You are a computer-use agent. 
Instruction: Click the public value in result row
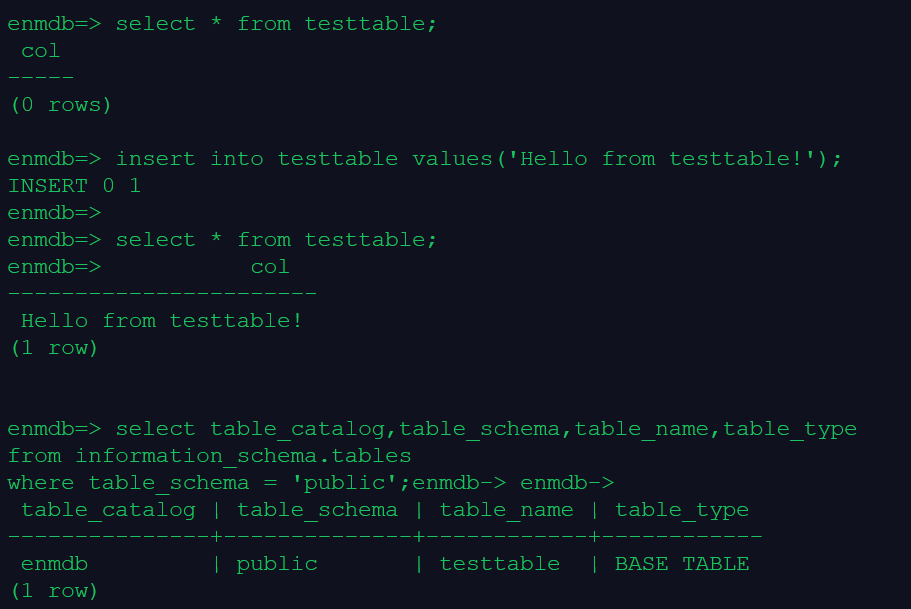277,564
